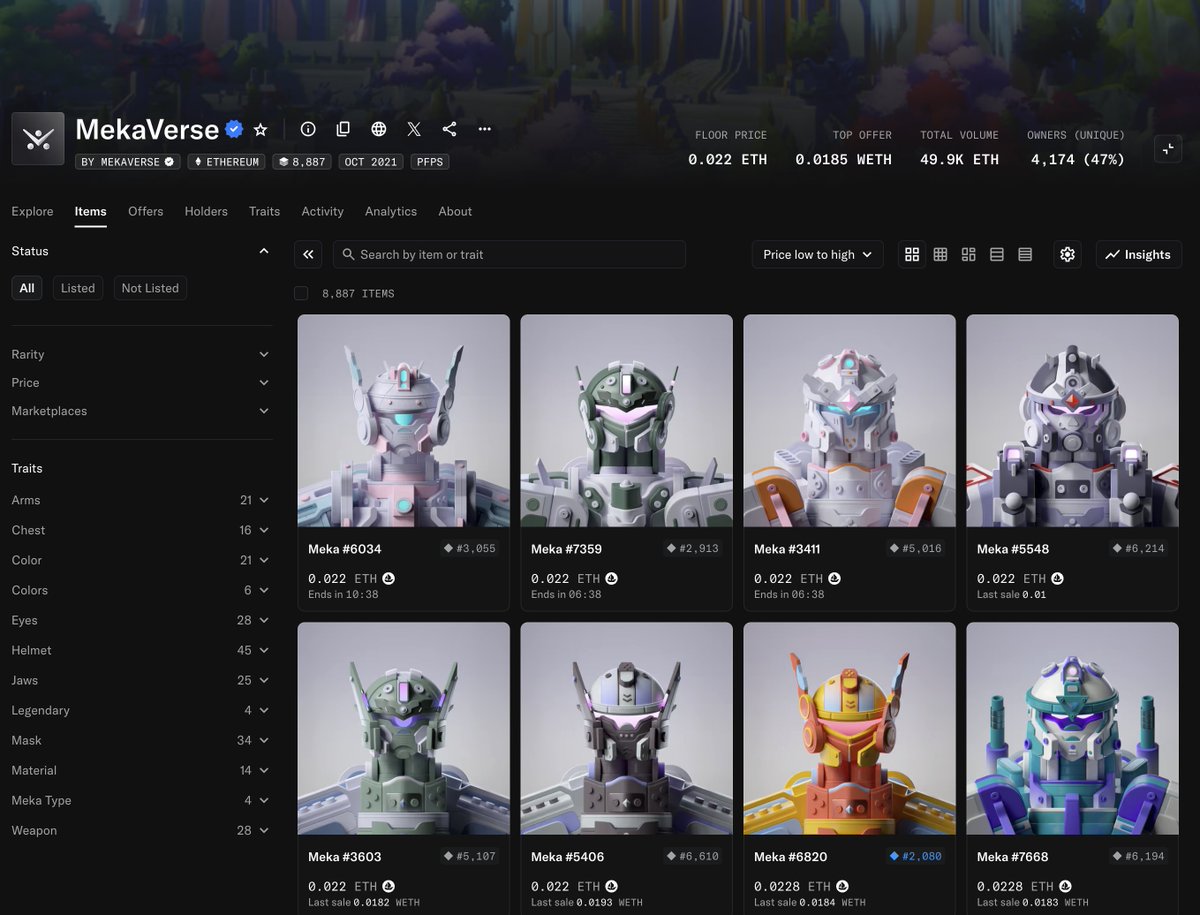Click the BY MEKAVERSE creator tag
The width and height of the screenshot is (1200, 915).
click(x=127, y=162)
